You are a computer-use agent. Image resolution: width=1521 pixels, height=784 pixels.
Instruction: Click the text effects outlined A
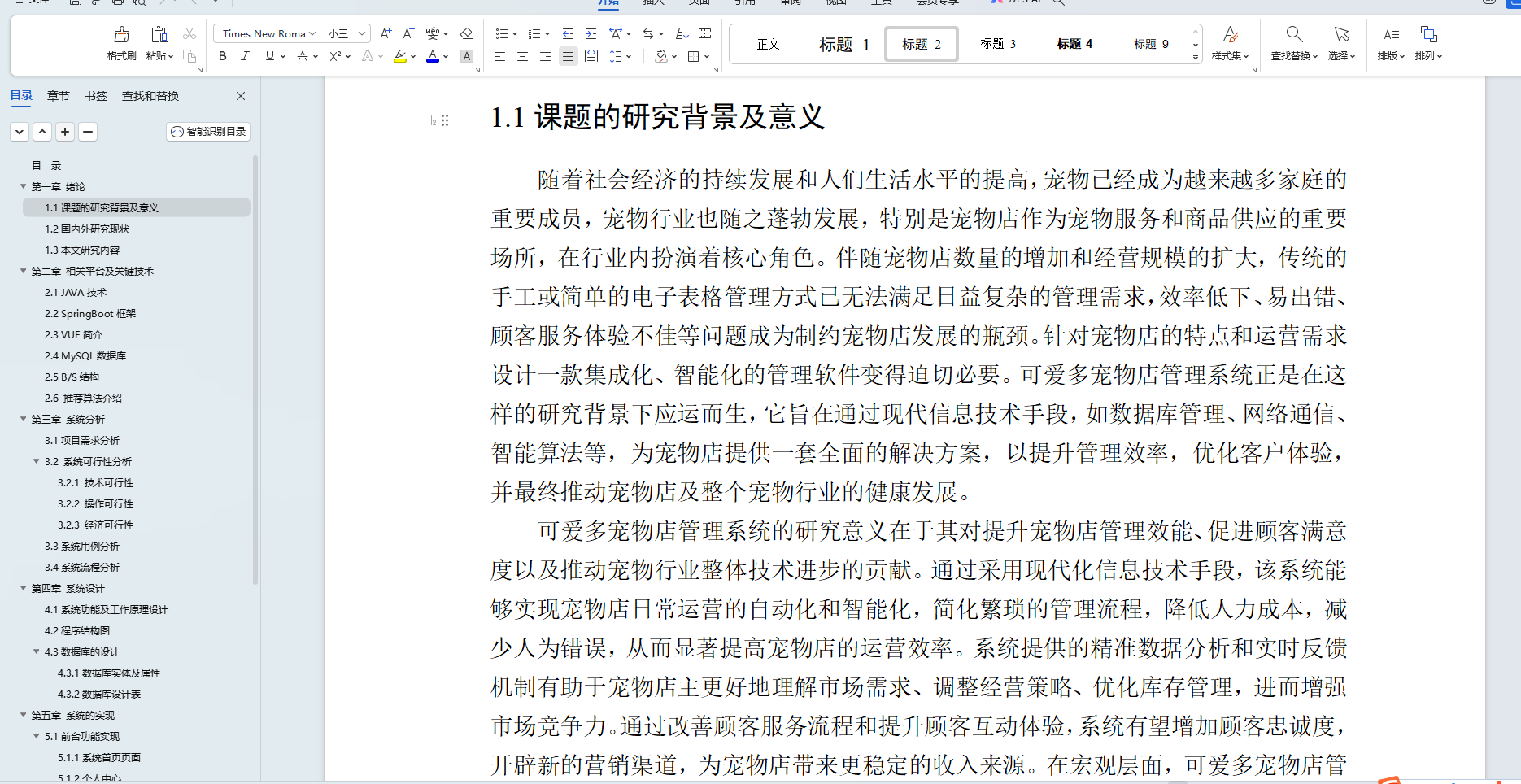pyautogui.click(x=368, y=56)
